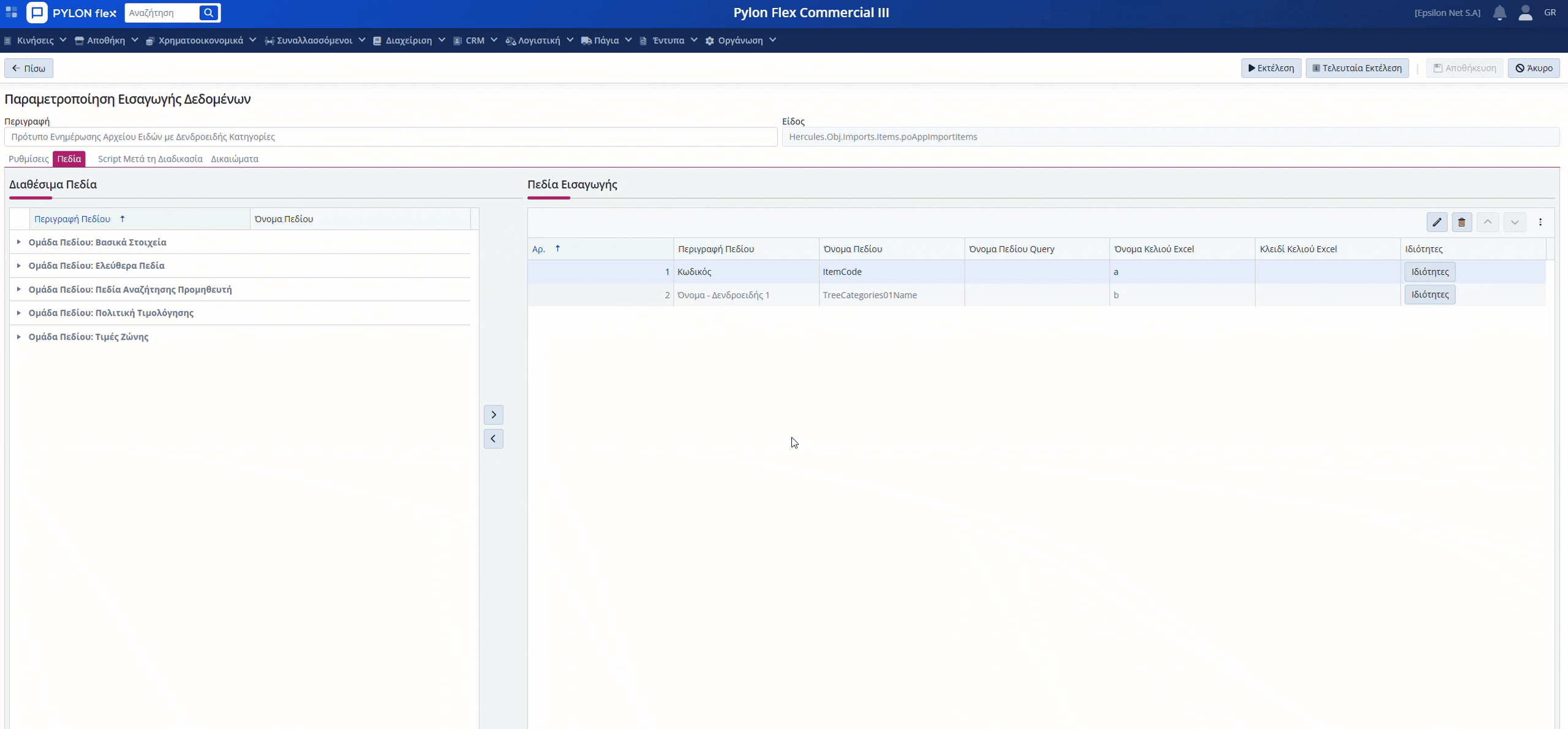
Task: Open Ιδιότητες for the Κωδικός row
Action: 1430,272
